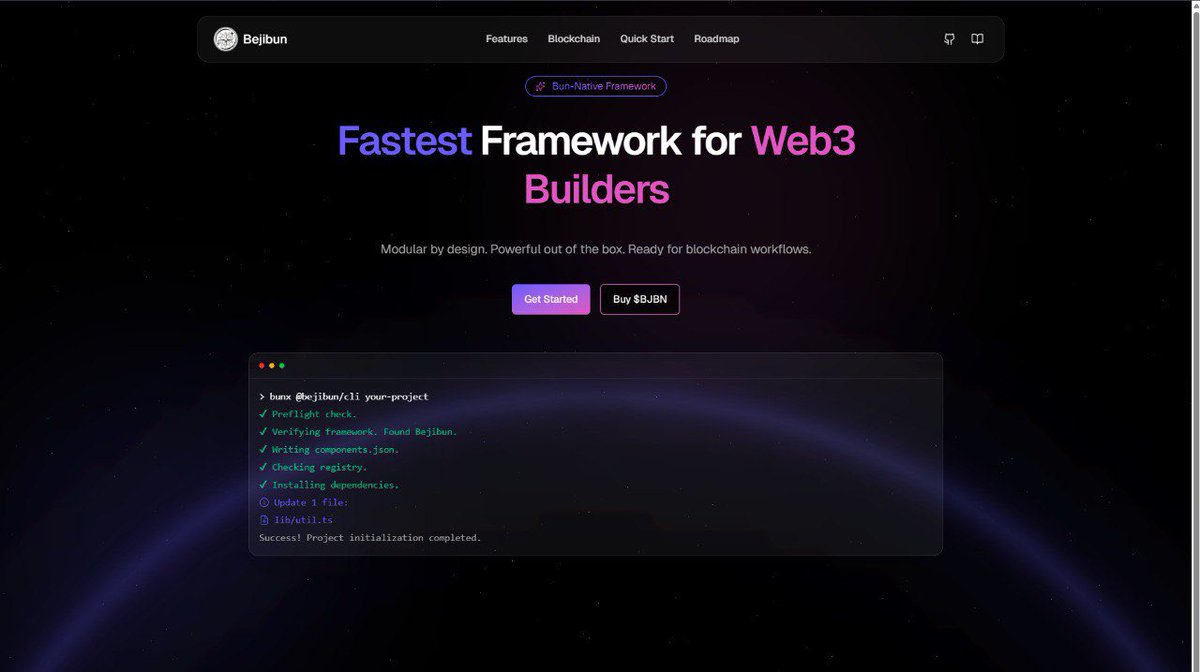Image resolution: width=1200 pixels, height=672 pixels.
Task: Select the lib/util.ts entry in terminal output
Action: [x=303, y=519]
